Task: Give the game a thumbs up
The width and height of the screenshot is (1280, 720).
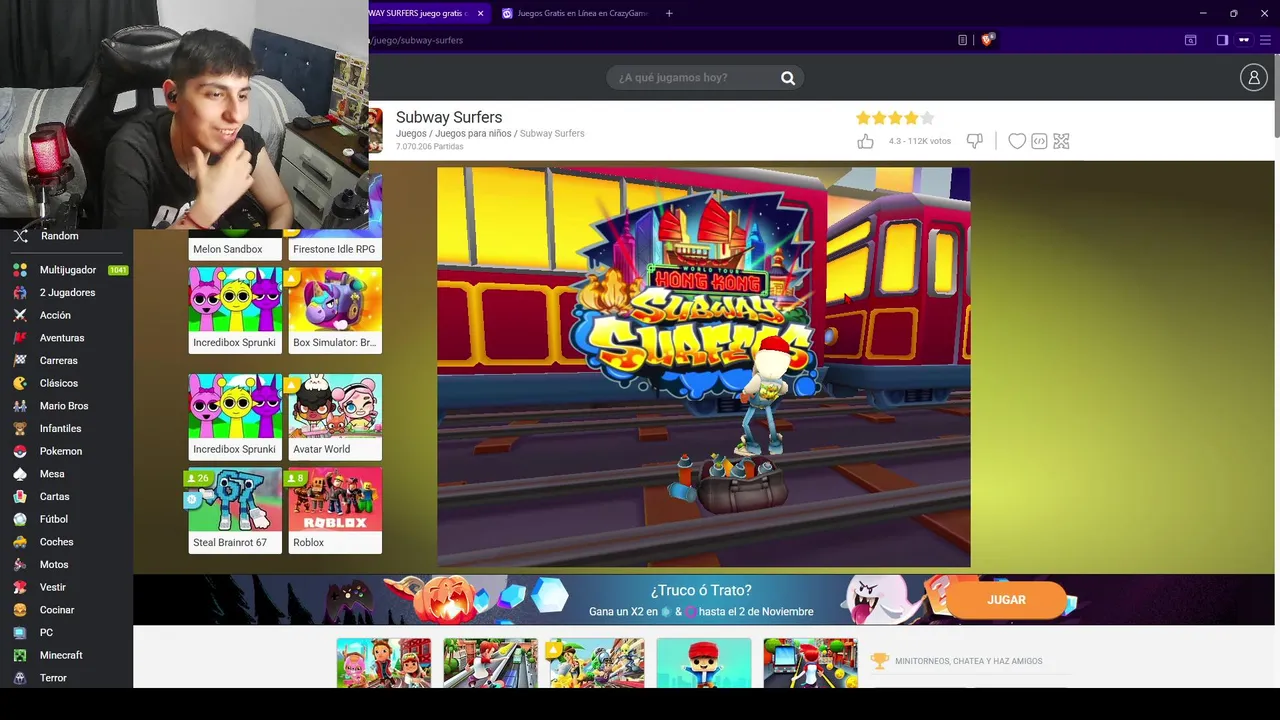Action: tap(866, 141)
